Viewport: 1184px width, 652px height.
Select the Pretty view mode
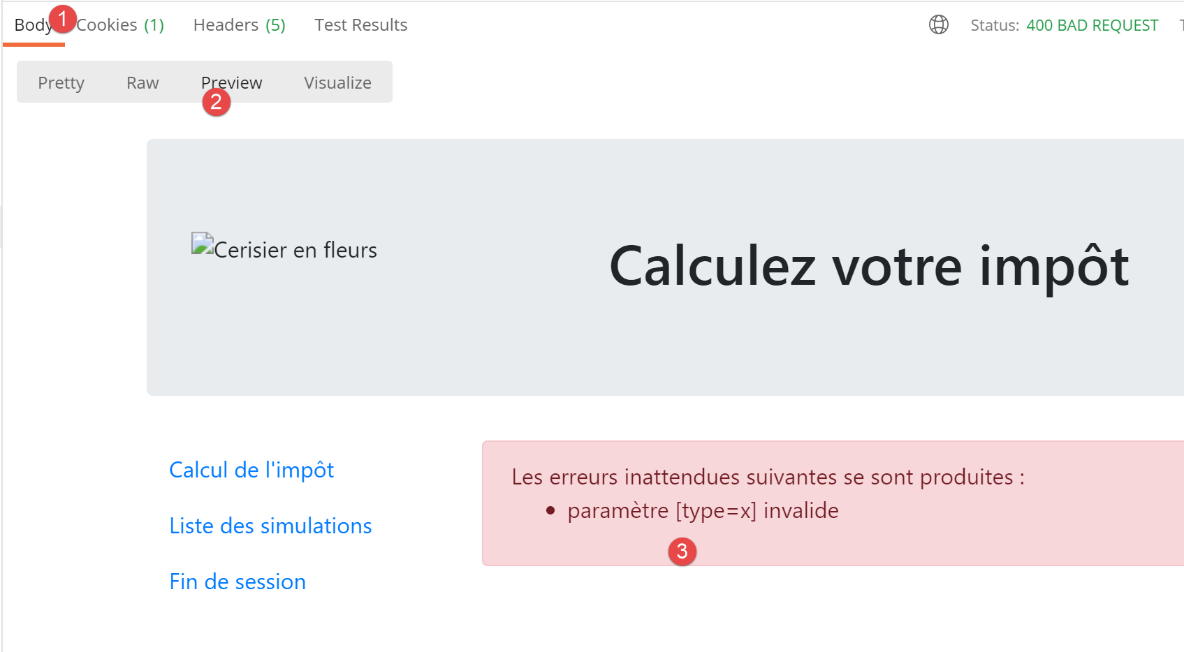coord(61,83)
